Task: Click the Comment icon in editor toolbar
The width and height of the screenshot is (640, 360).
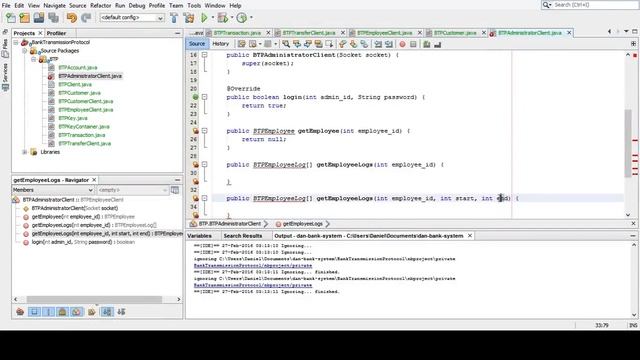Action: click(427, 44)
